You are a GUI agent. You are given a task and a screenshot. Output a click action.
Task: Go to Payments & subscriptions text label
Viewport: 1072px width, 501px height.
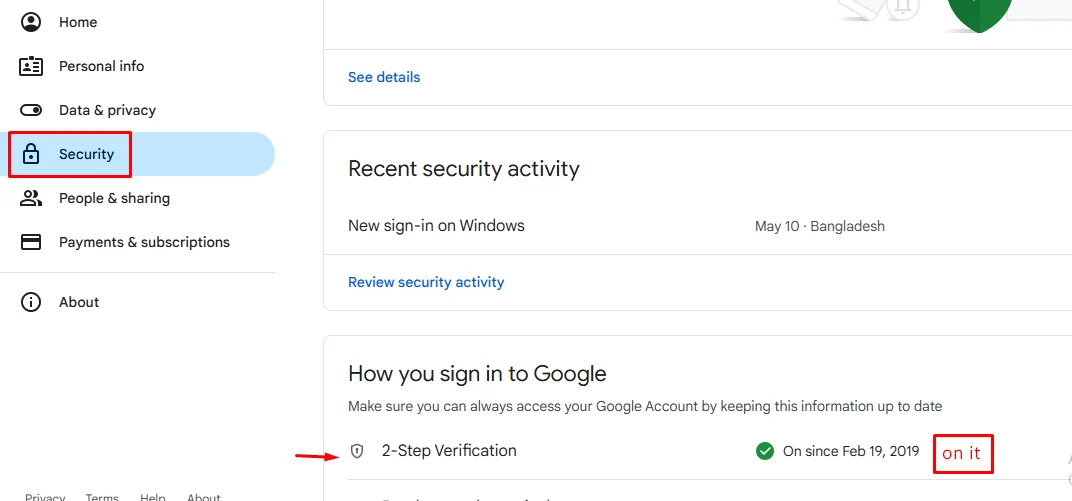click(144, 242)
